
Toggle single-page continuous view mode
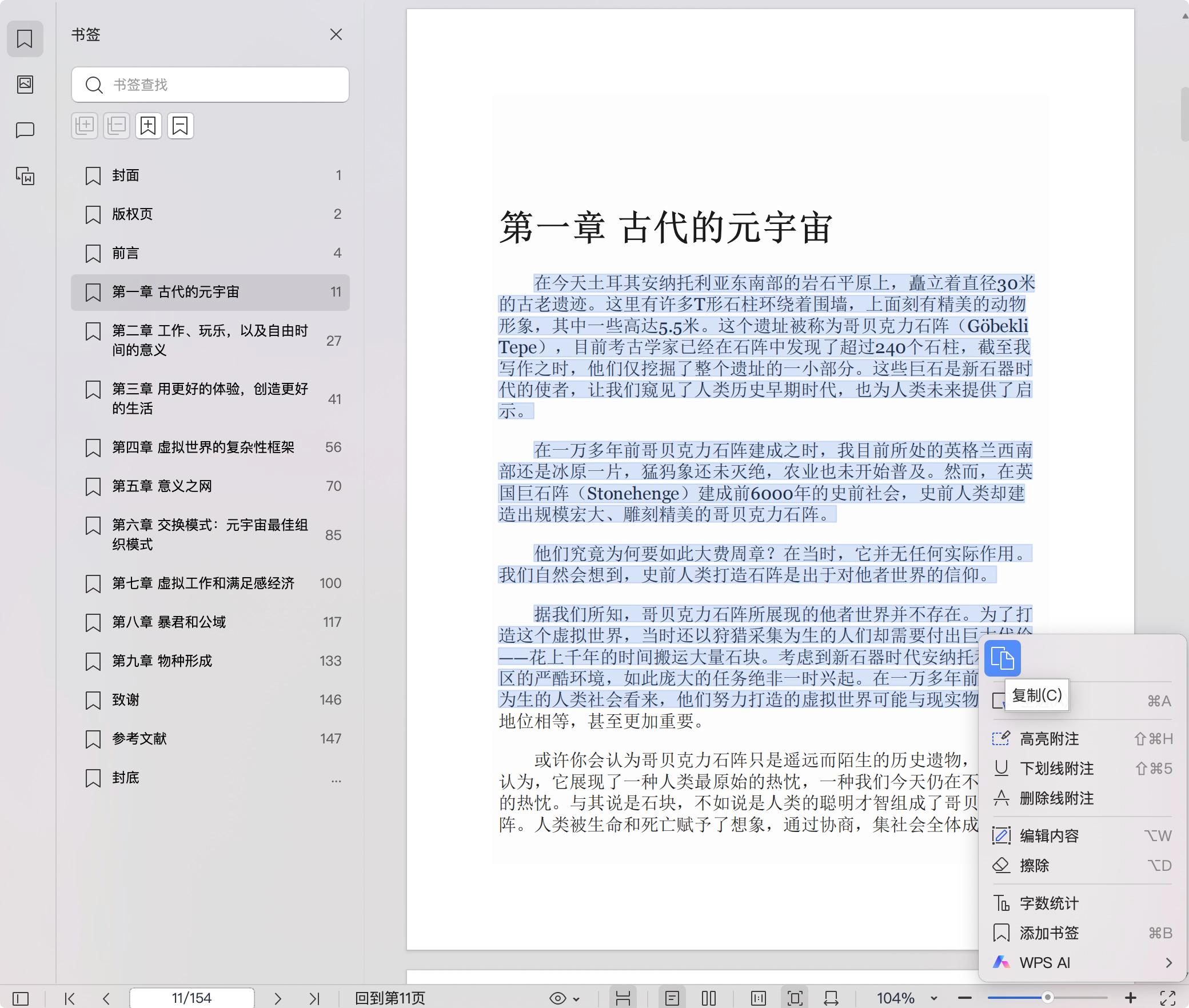point(672,998)
